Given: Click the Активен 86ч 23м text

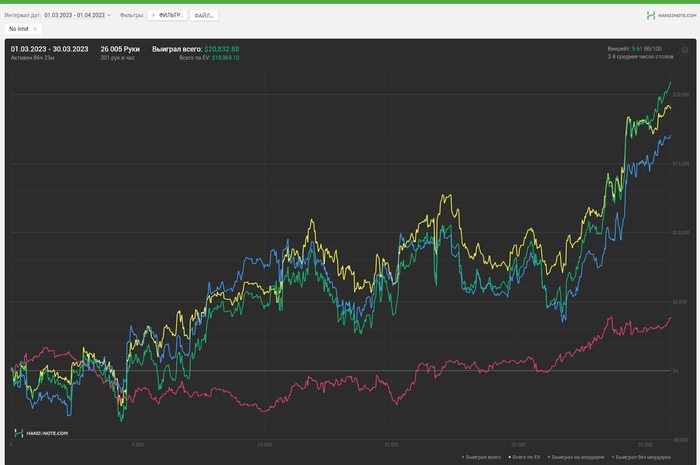Looking at the screenshot, I should click(x=33, y=58).
